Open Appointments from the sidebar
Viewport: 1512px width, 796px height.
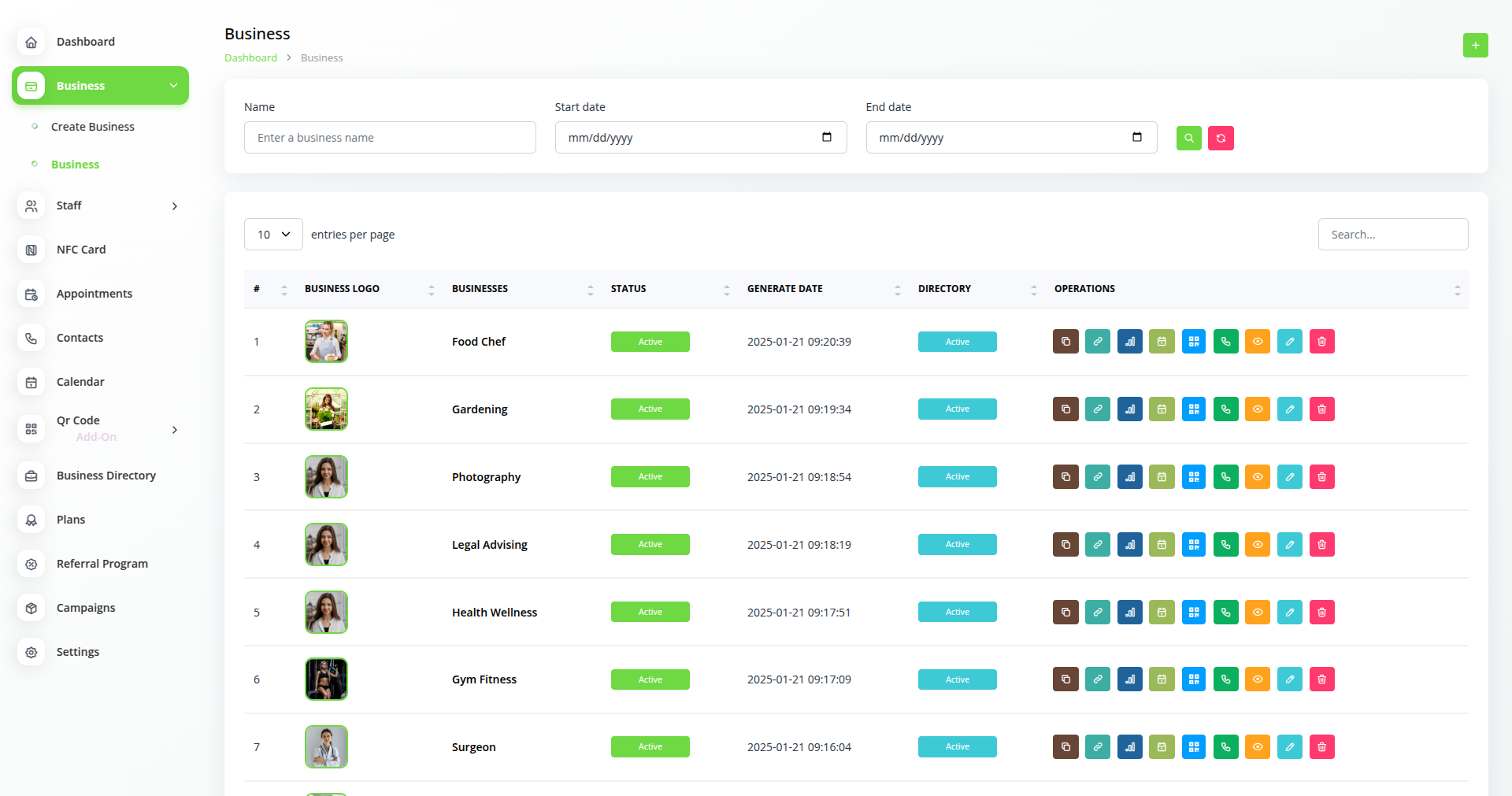coord(94,294)
